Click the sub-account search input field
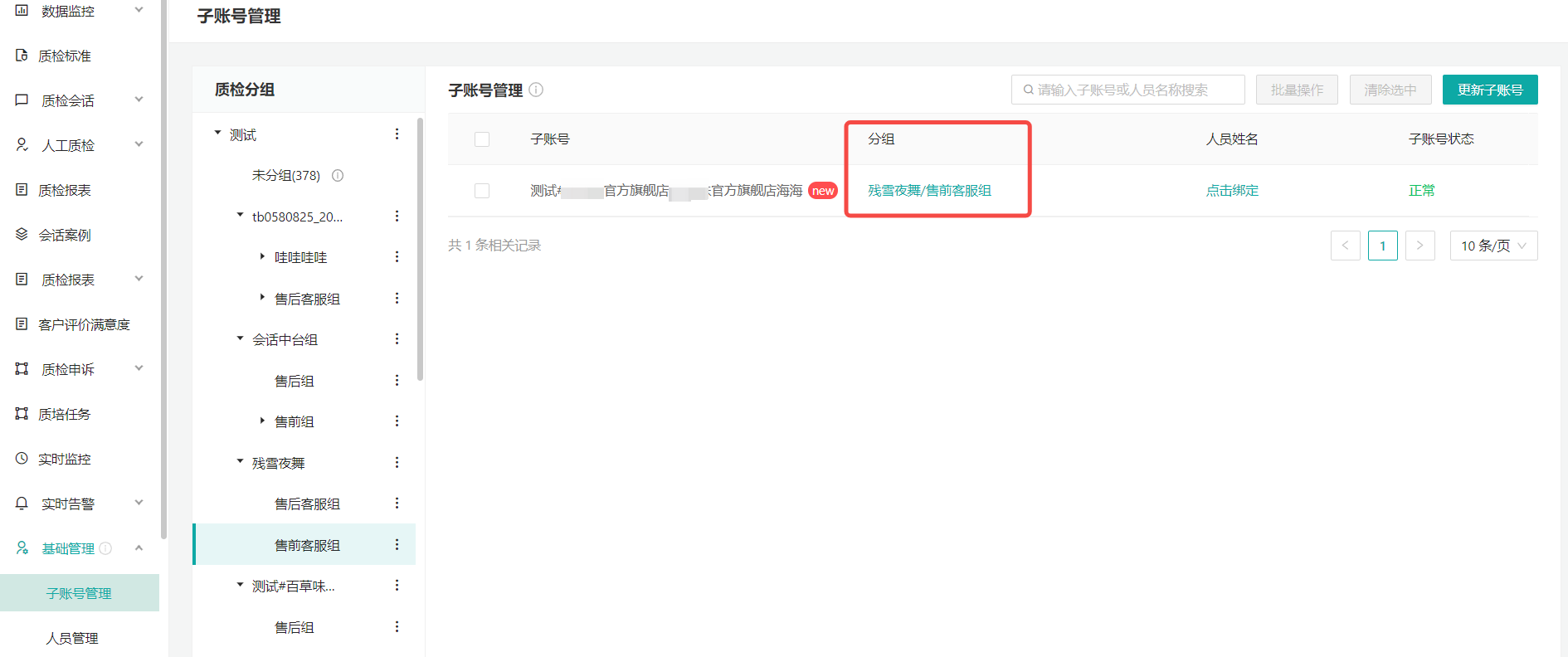This screenshot has width=1568, height=657. 1128,90
